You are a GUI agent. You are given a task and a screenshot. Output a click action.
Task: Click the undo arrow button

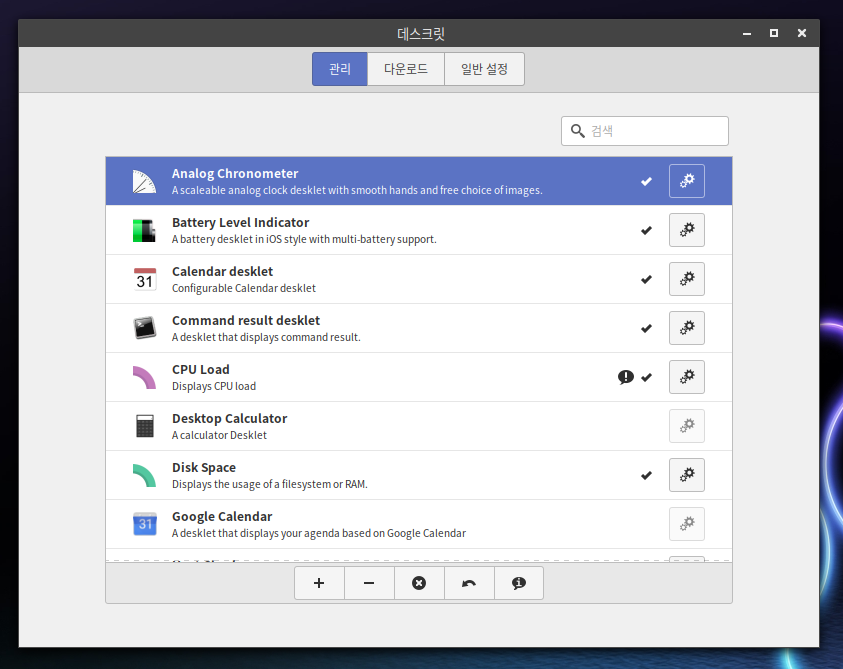469,583
